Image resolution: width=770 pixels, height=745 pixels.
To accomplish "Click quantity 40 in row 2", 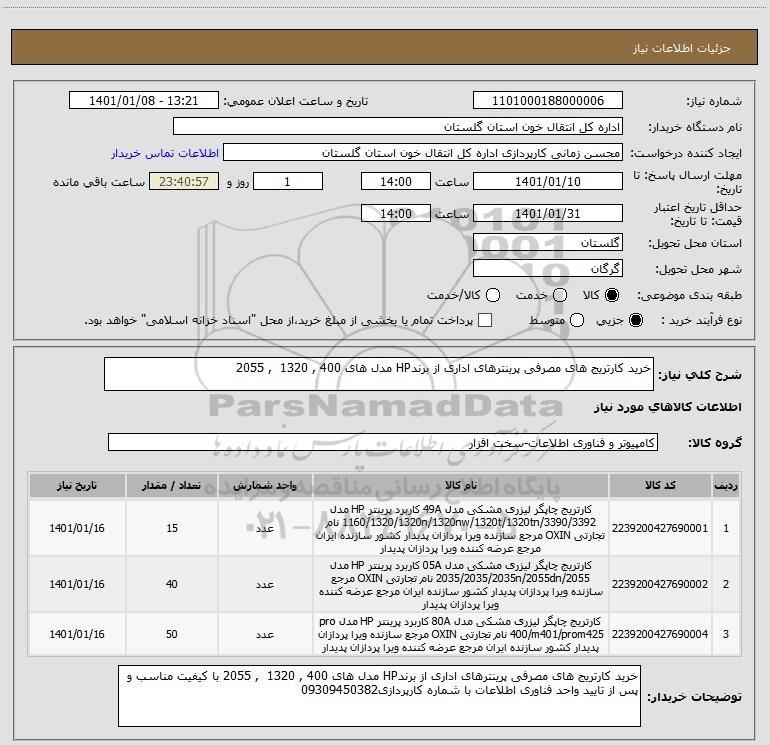I will coord(172,584).
